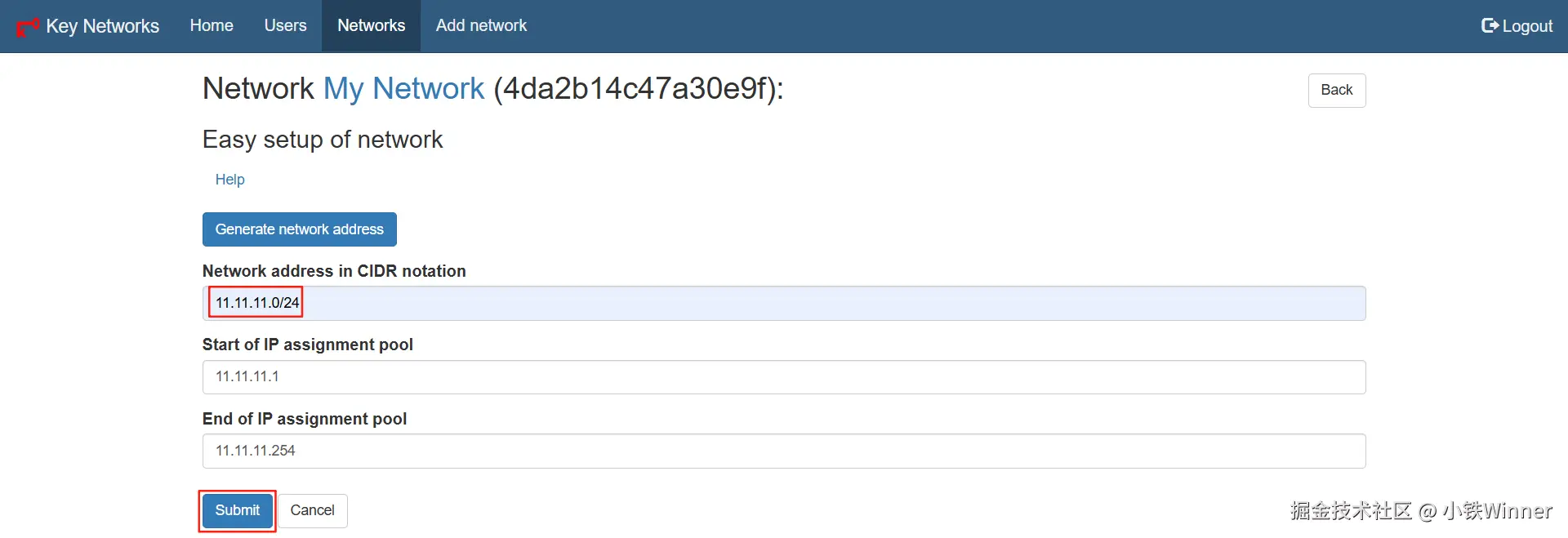Click the 'End of IP assignment pool' label
The height and width of the screenshot is (538, 1568).
[304, 419]
